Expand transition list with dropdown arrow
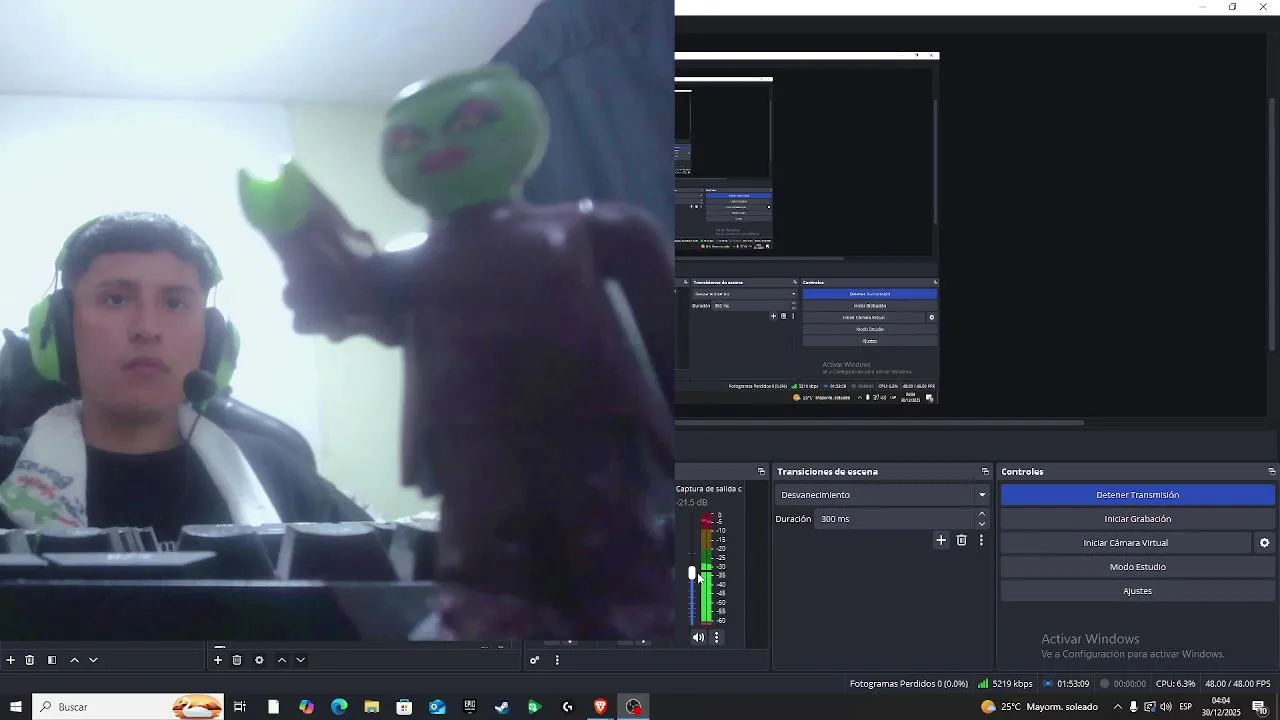 coord(982,495)
